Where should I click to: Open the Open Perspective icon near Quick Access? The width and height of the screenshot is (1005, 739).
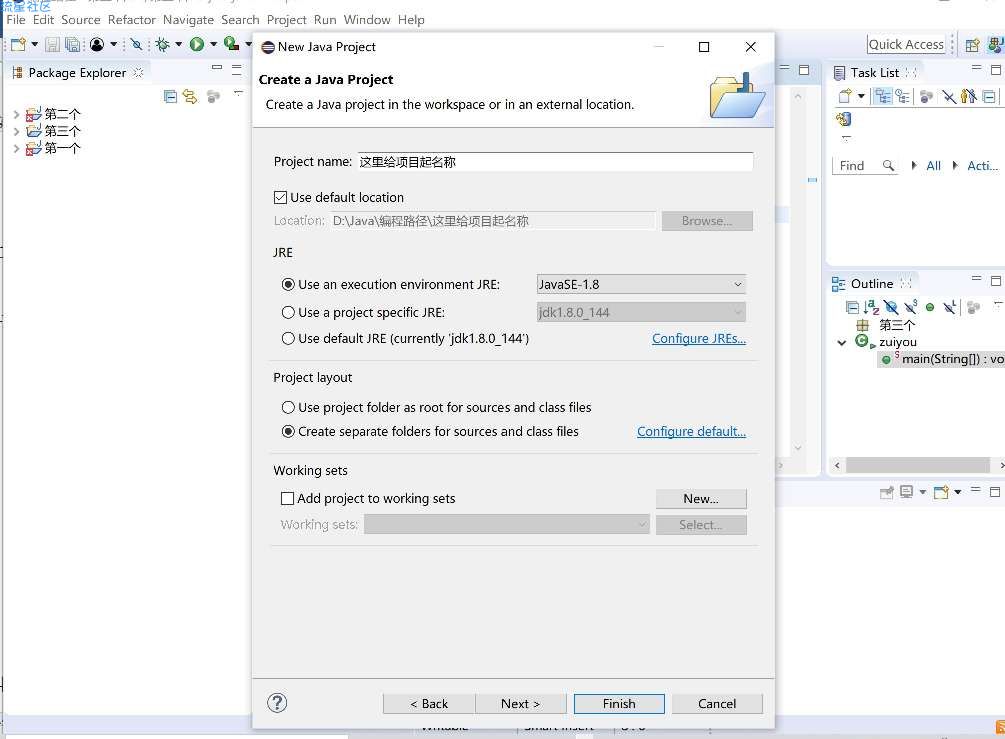pyautogui.click(x=972, y=45)
